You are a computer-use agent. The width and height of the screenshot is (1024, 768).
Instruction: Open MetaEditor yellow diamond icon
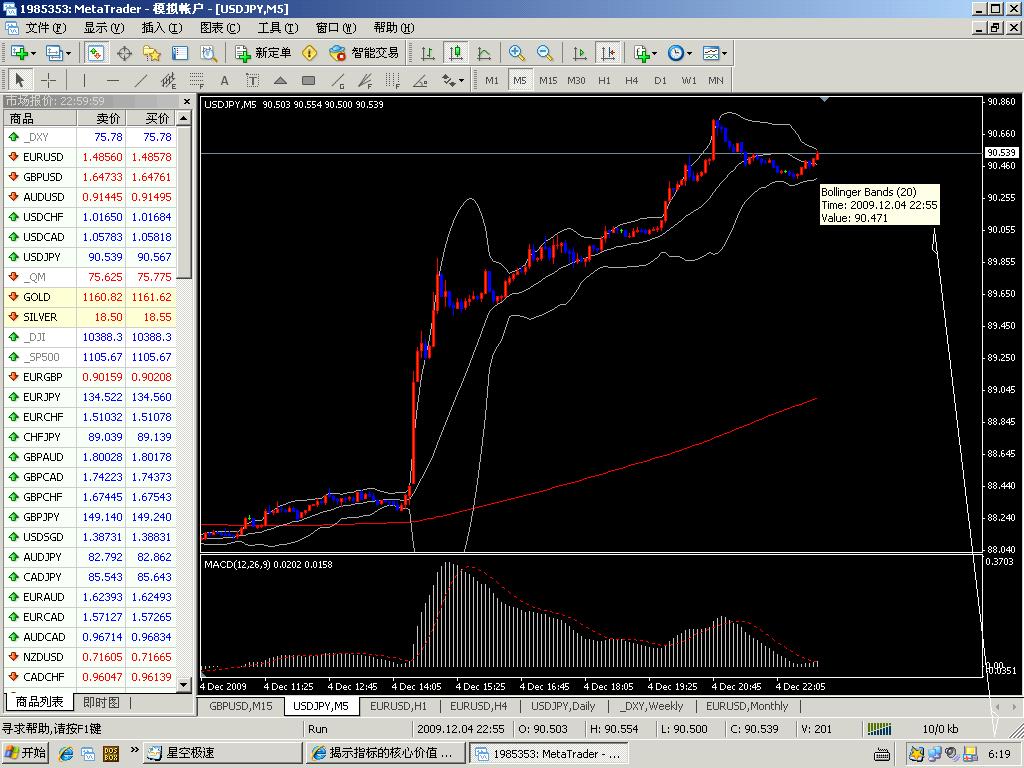tap(310, 53)
